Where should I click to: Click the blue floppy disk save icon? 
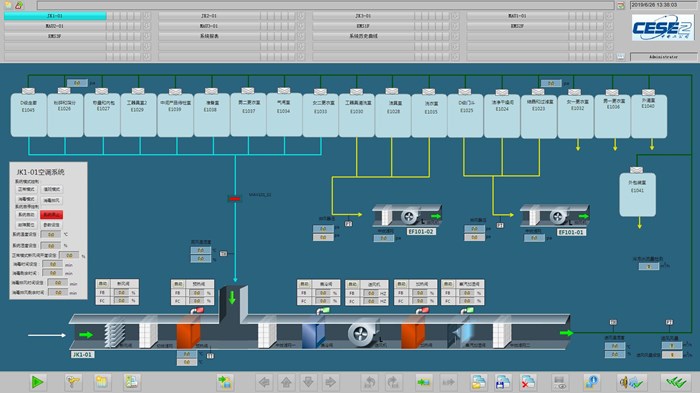(503, 382)
